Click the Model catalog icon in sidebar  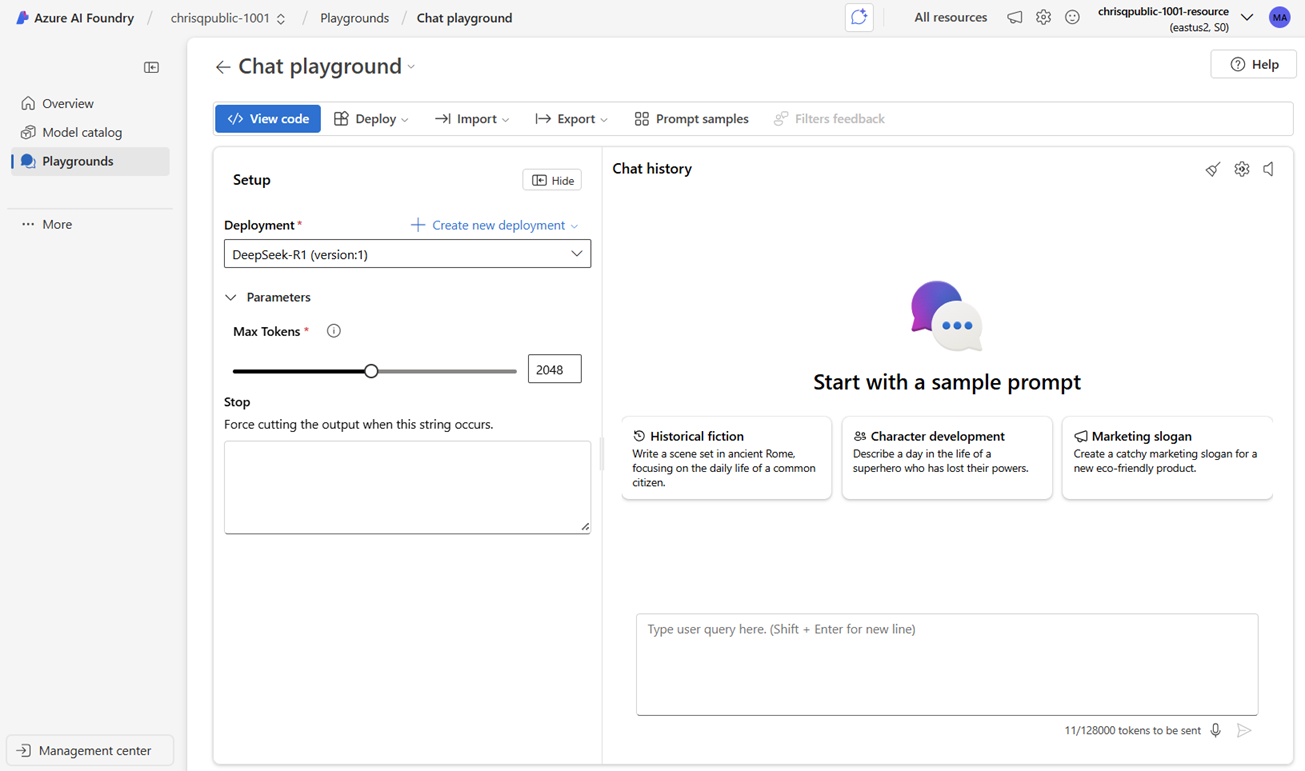(28, 132)
